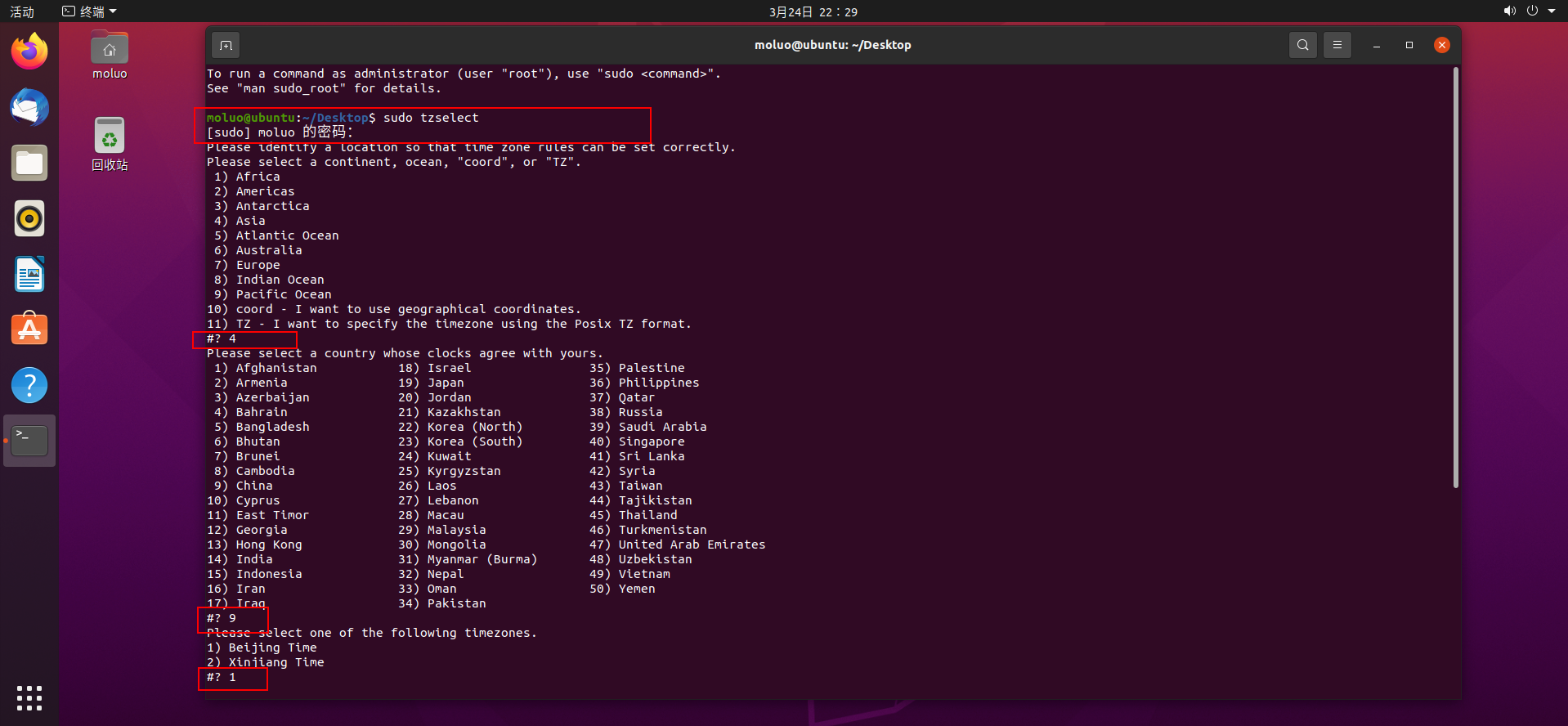The width and height of the screenshot is (1568, 726).
Task: Open the terminal search tool
Action: 1303,45
